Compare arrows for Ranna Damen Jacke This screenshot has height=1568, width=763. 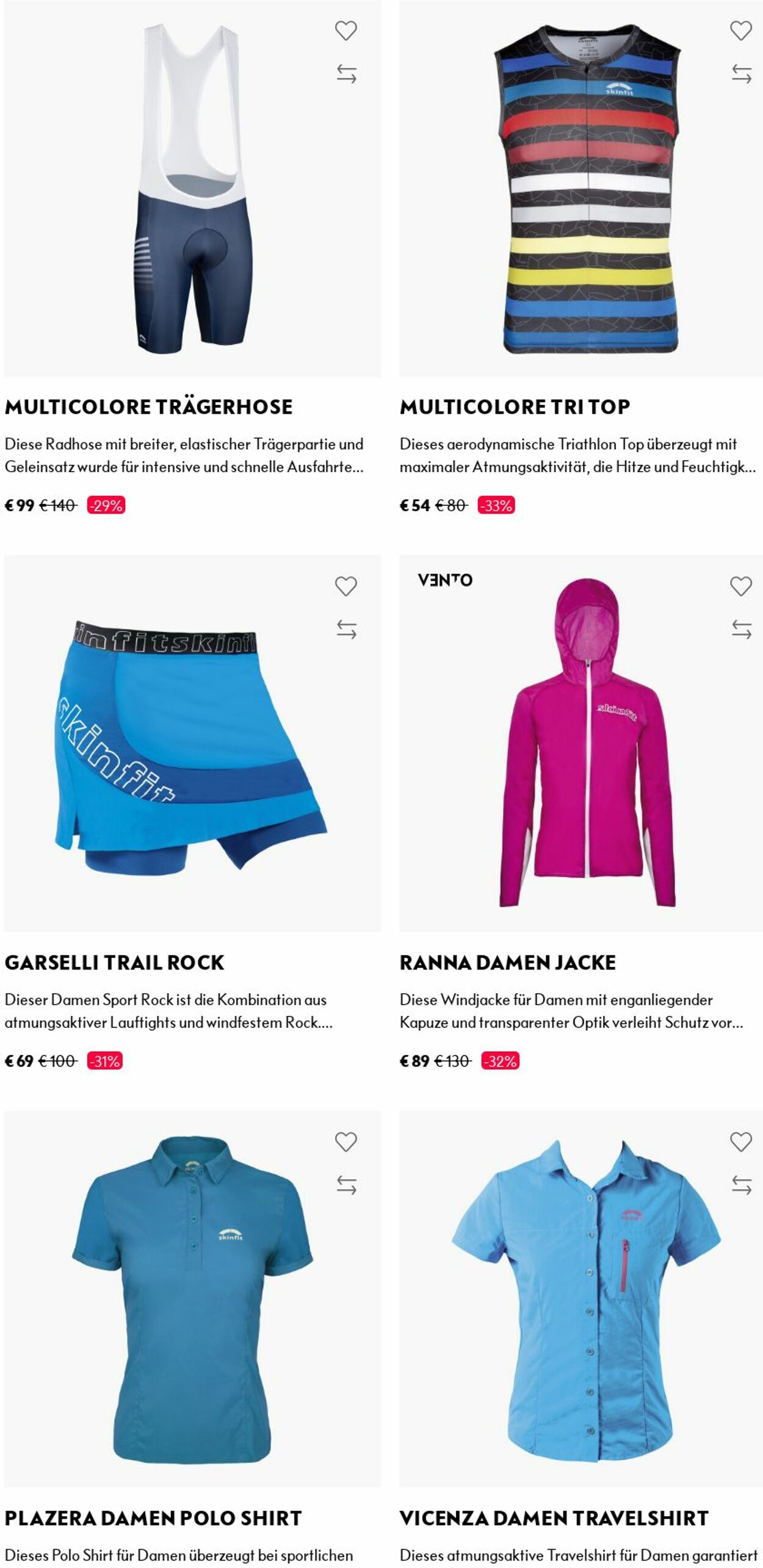741,629
